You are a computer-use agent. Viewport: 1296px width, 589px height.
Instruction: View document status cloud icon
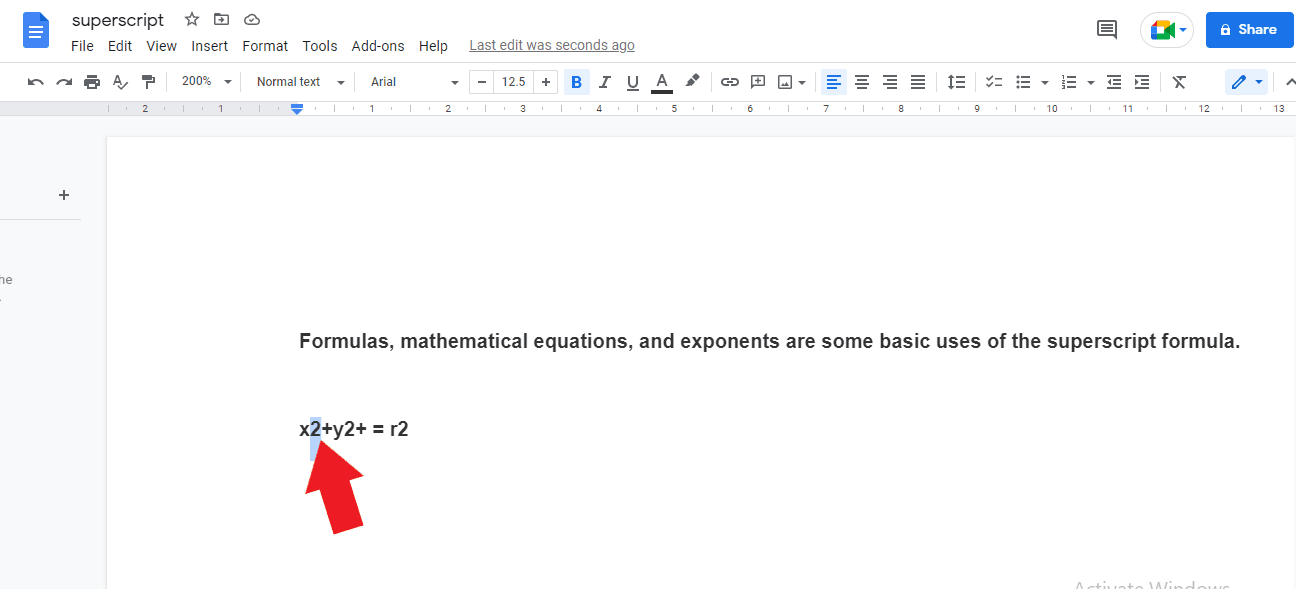click(x=252, y=19)
